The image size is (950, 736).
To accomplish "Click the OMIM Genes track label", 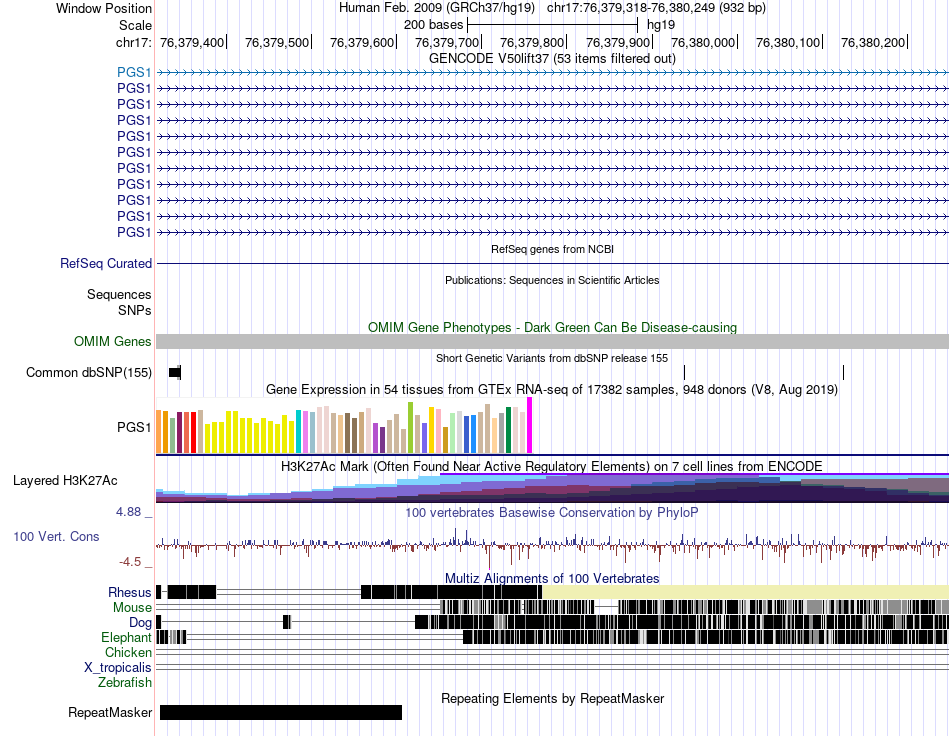I will coord(113,342).
